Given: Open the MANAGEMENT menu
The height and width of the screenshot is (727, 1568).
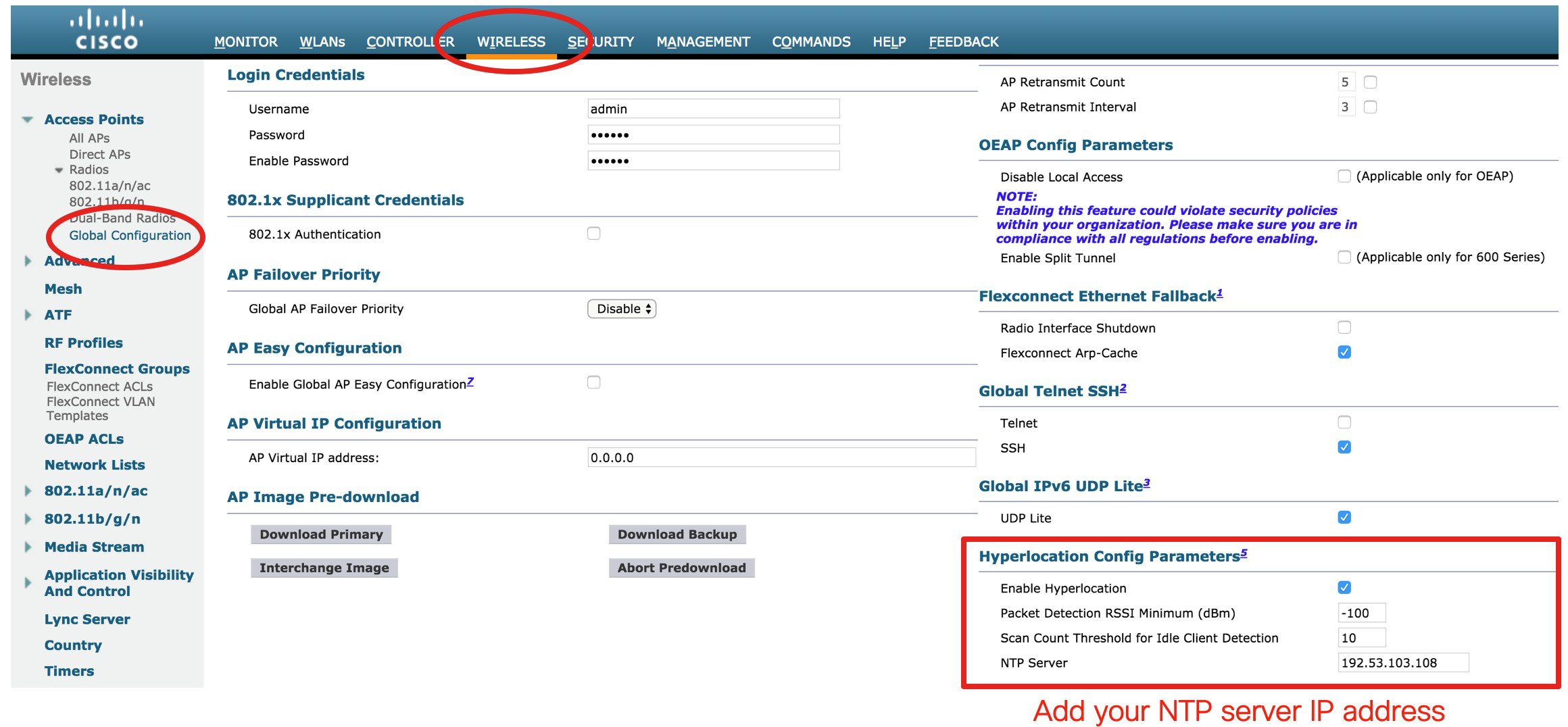Looking at the screenshot, I should point(703,42).
